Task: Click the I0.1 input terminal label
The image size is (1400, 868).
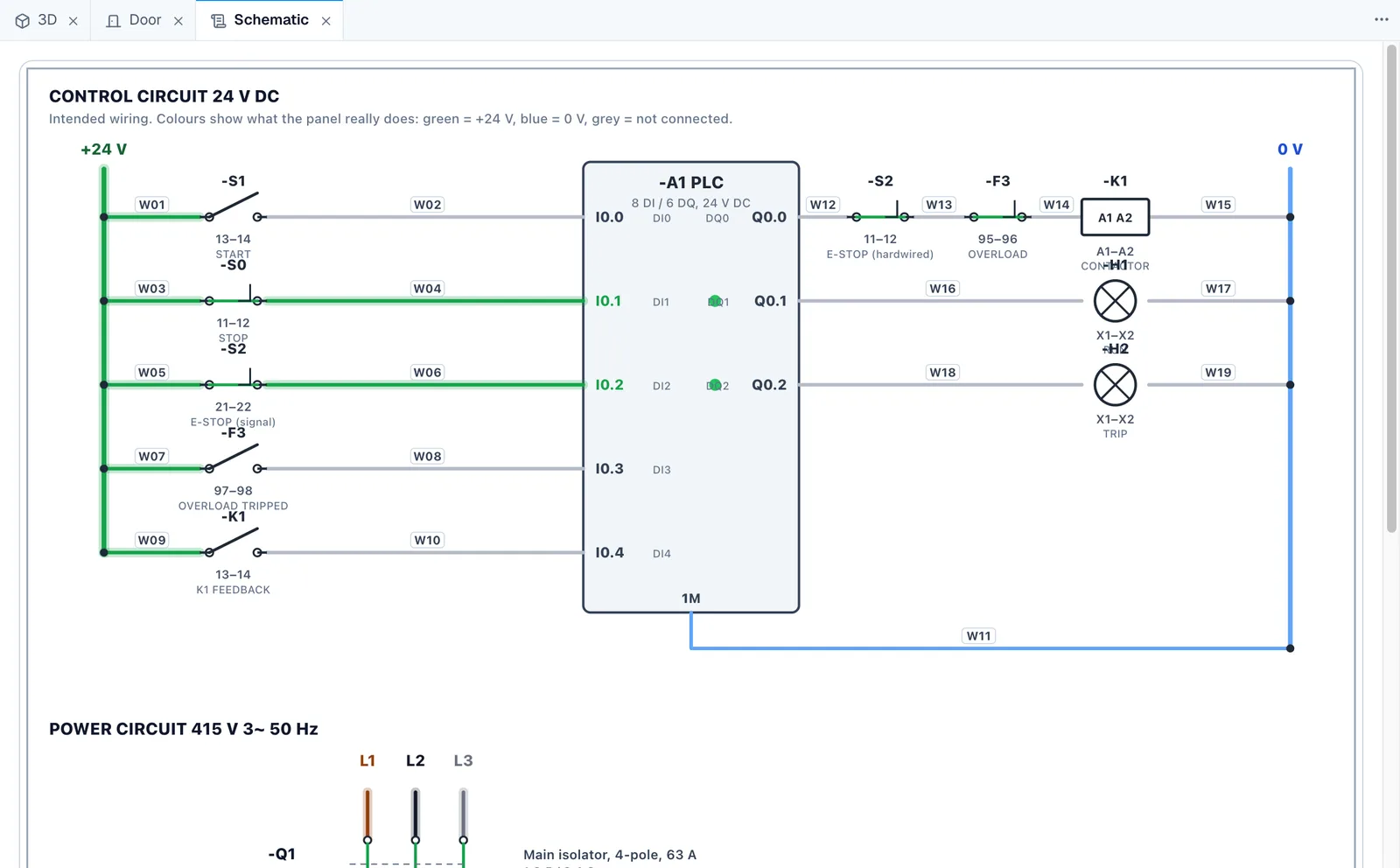Action: pos(608,301)
